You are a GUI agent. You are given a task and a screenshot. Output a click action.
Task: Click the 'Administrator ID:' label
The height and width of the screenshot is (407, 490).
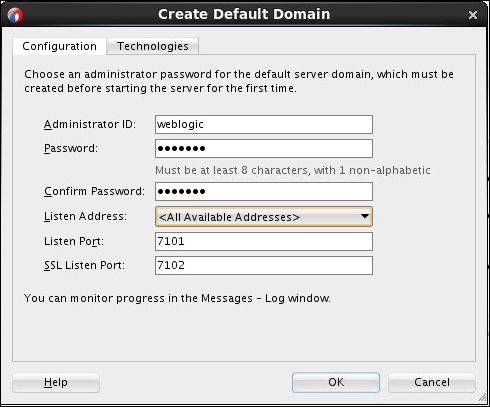point(90,124)
